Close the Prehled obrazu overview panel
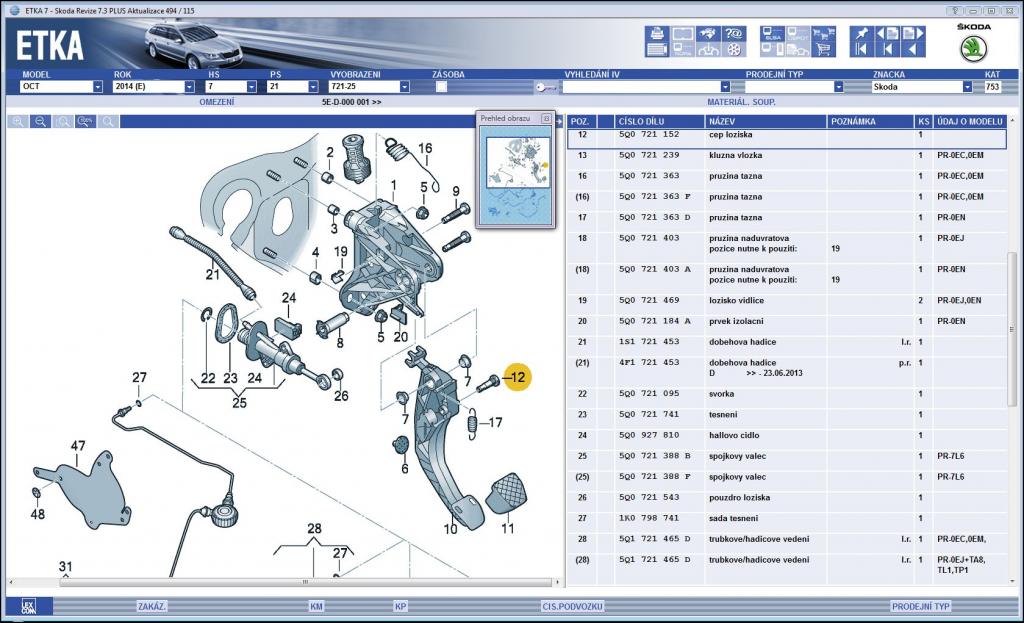 547,119
